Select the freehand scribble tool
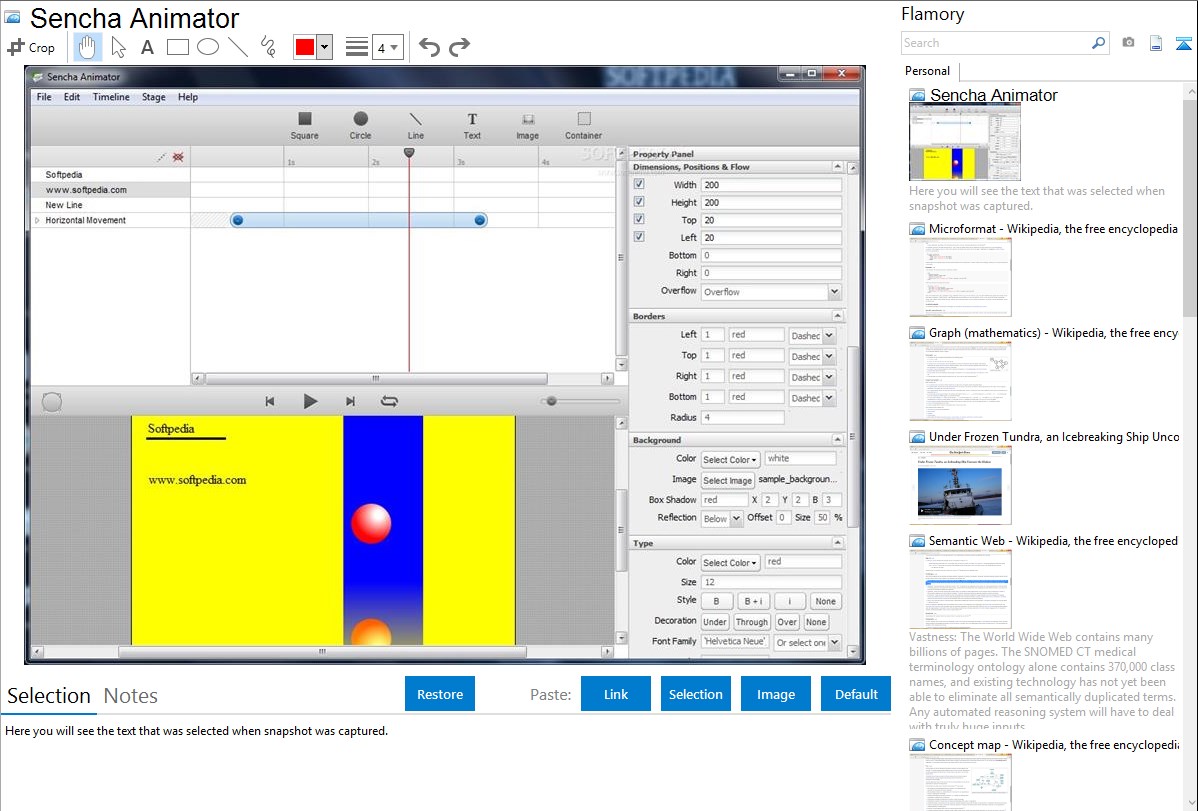The image size is (1198, 811). pos(268,47)
